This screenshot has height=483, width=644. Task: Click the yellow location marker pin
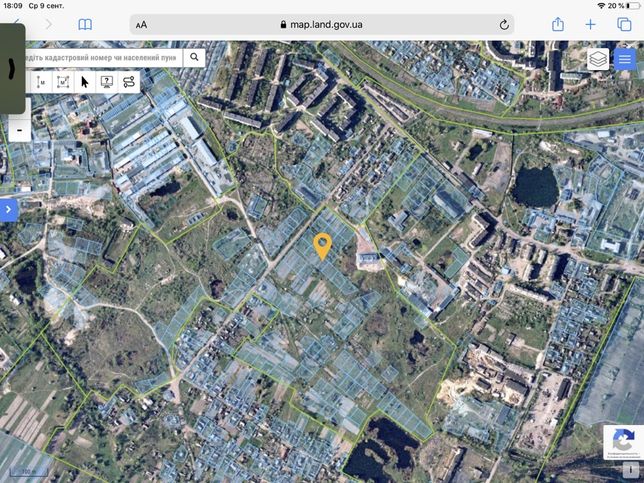(x=322, y=246)
